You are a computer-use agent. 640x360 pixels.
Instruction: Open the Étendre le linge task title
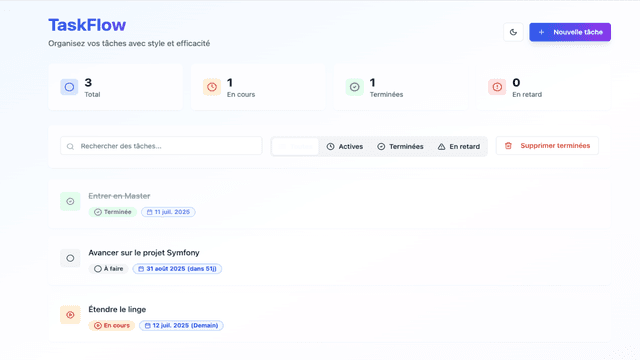click(117, 309)
